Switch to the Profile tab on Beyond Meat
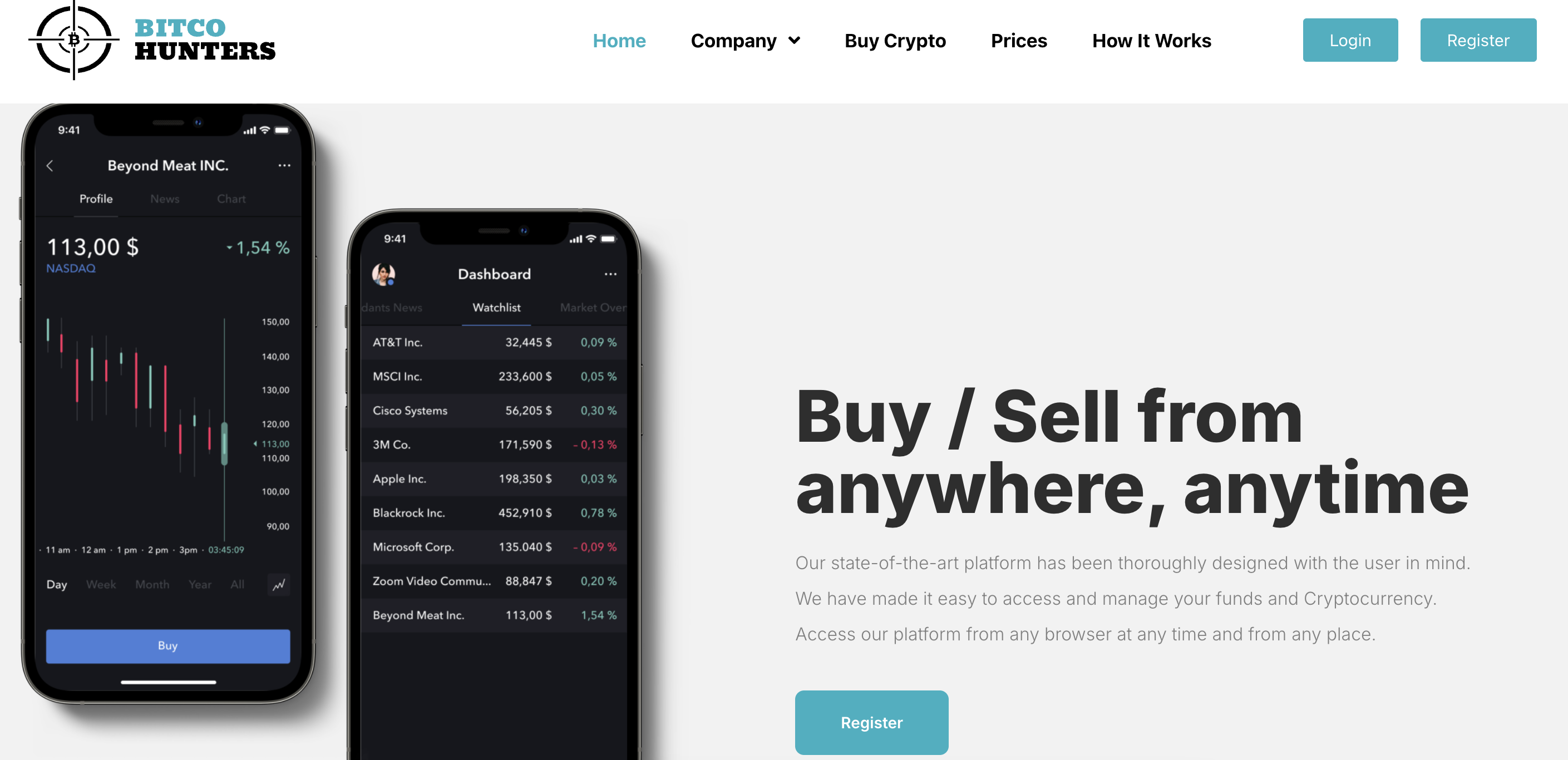The height and width of the screenshot is (760, 1568). [x=97, y=198]
